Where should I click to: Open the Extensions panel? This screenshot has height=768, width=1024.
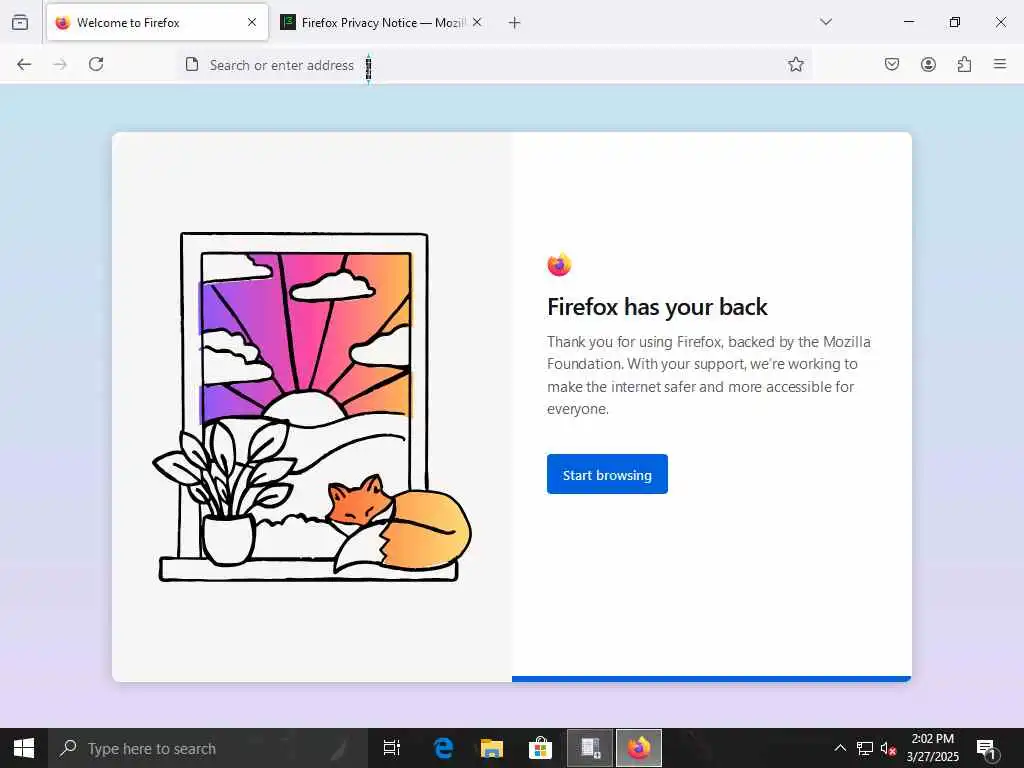964,64
